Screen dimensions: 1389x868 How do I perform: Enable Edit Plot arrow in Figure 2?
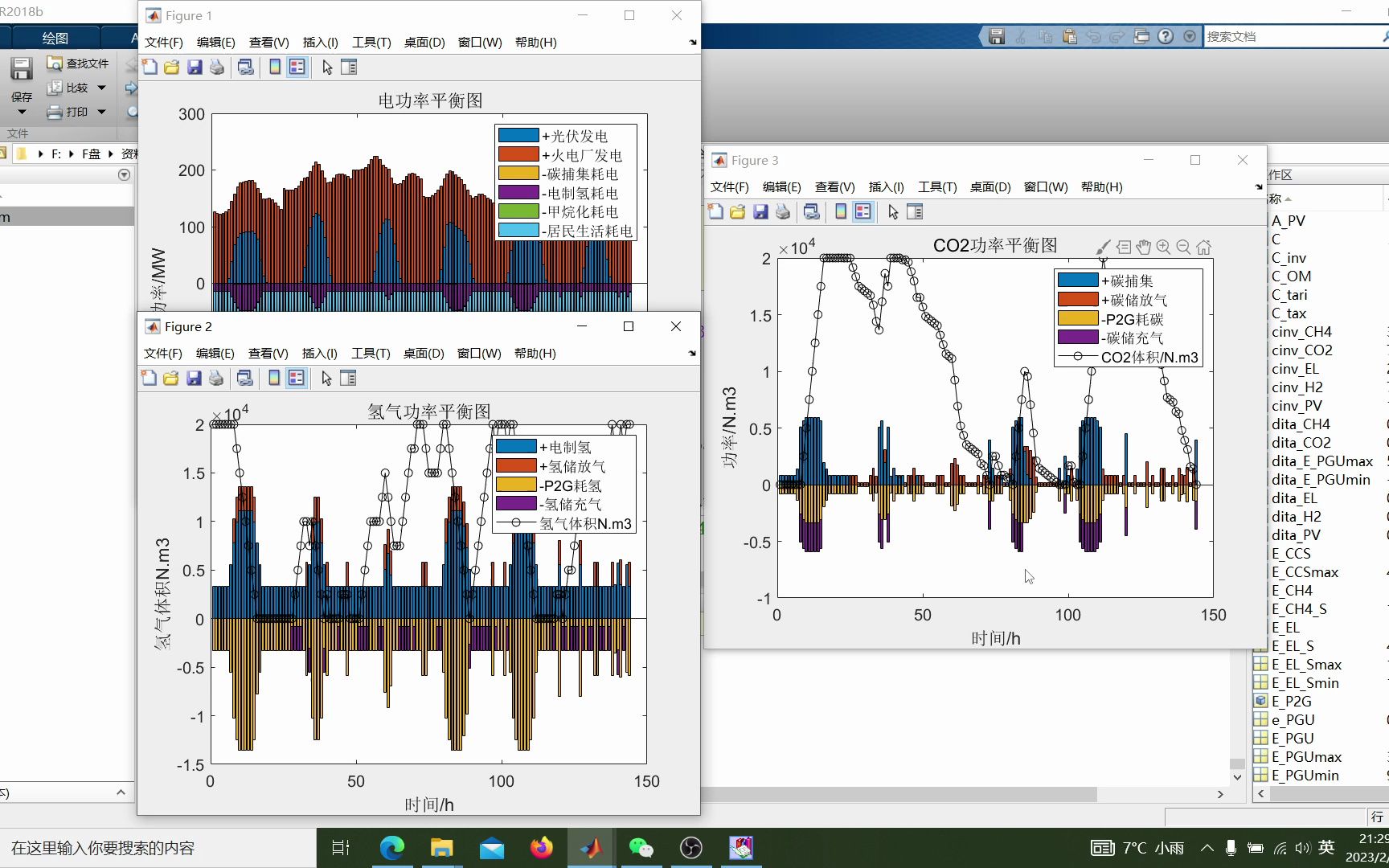point(326,379)
